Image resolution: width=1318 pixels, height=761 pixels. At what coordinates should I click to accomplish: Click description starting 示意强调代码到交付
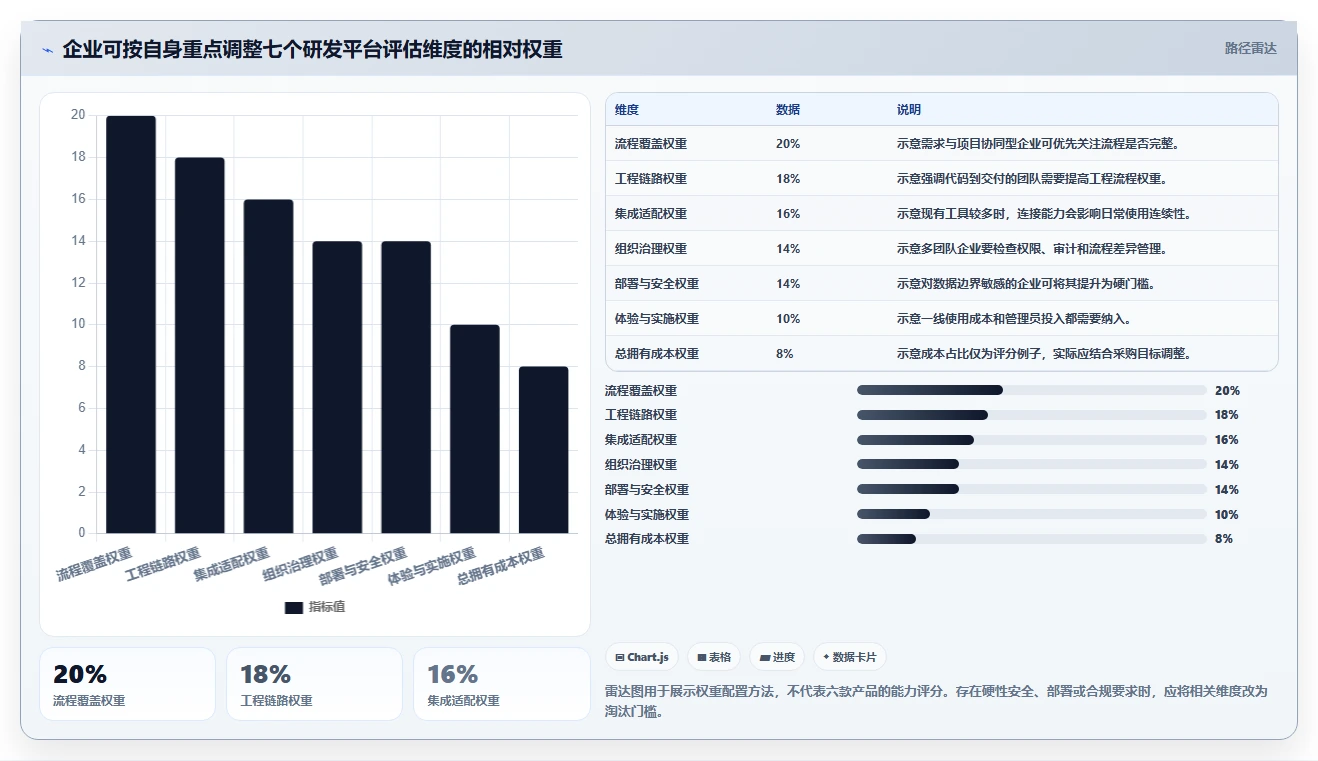pyautogui.click(x=1032, y=178)
